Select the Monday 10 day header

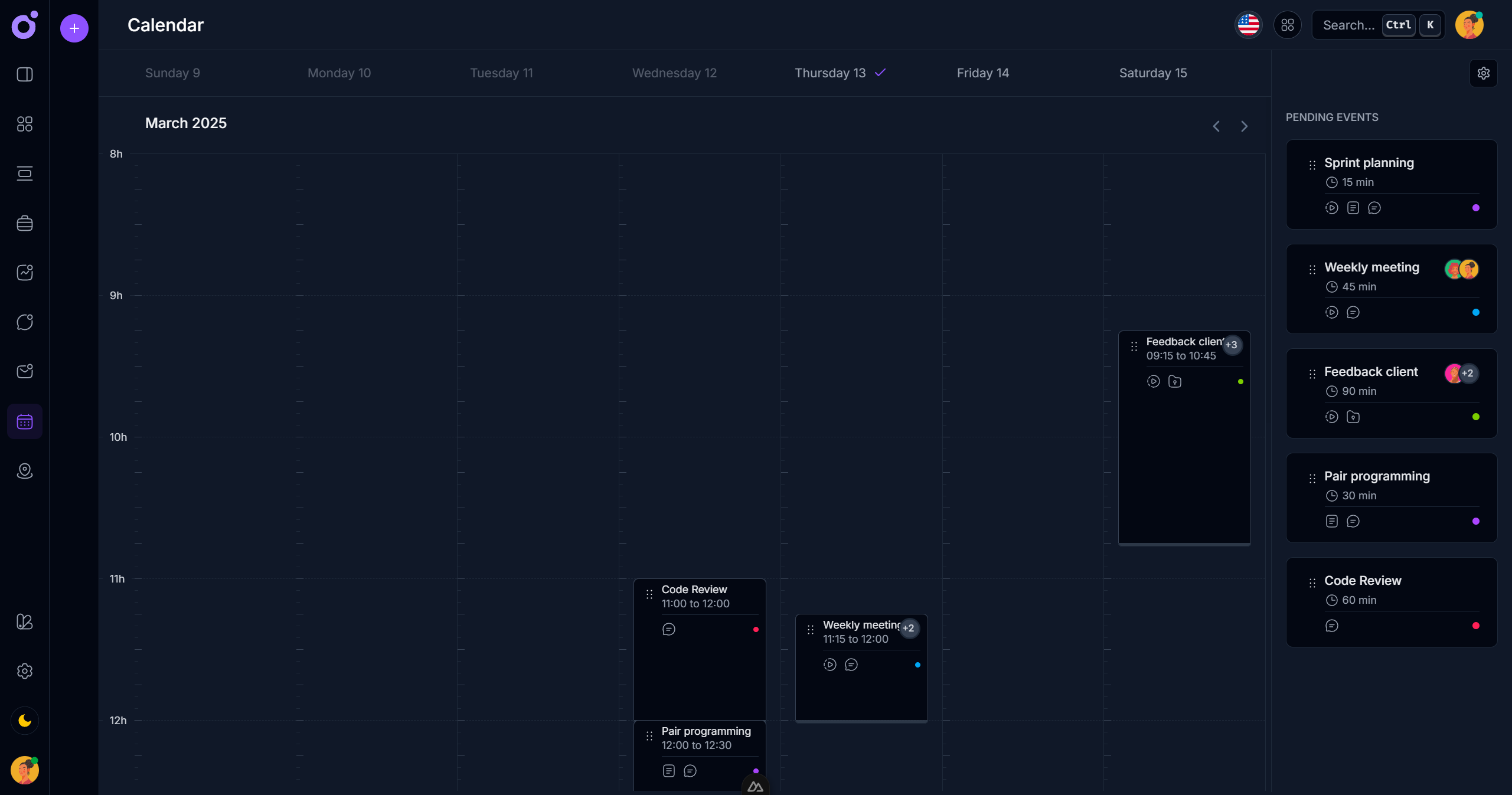[x=338, y=73]
